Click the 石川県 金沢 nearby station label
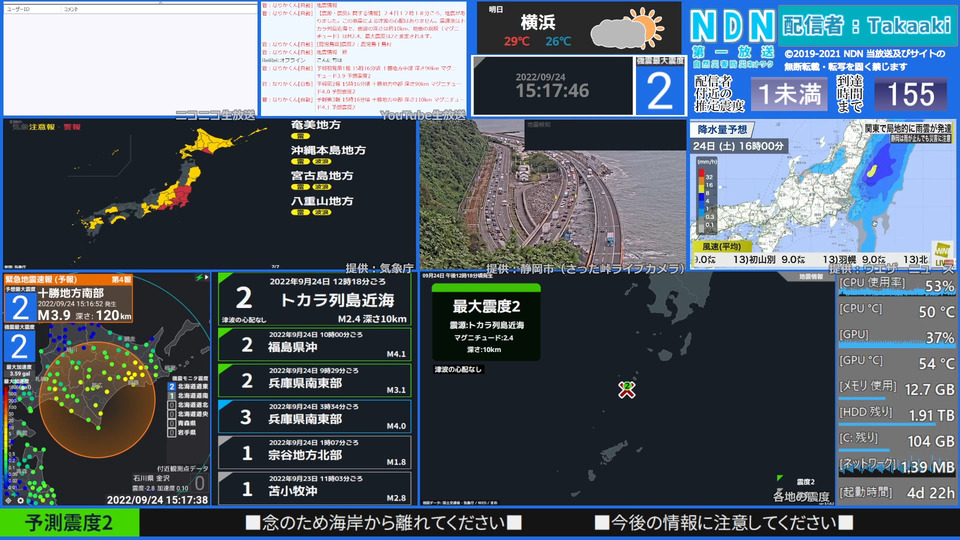Screen dimensions: 960x540 pyautogui.click(x=151, y=478)
